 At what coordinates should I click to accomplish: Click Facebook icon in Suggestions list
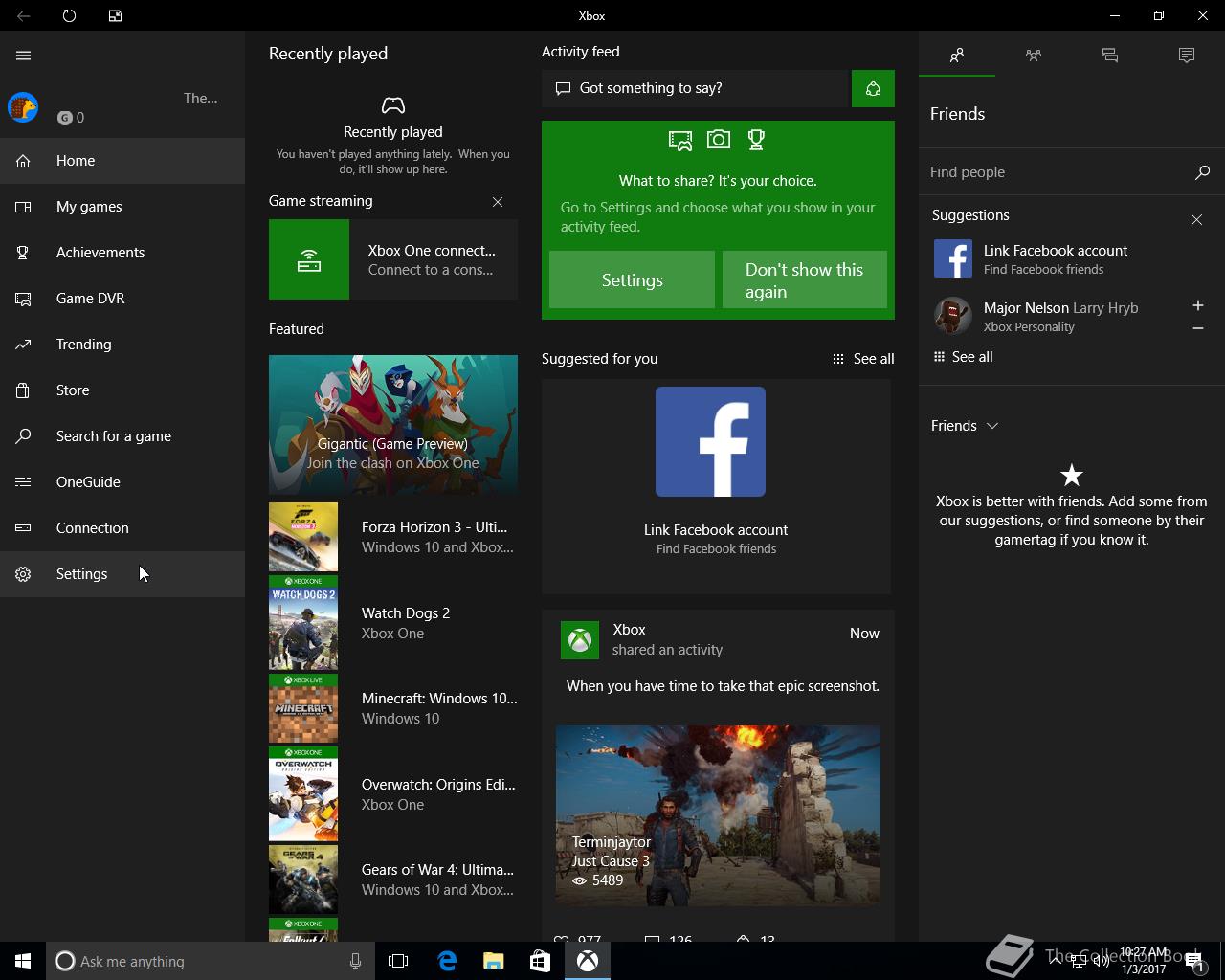953,259
